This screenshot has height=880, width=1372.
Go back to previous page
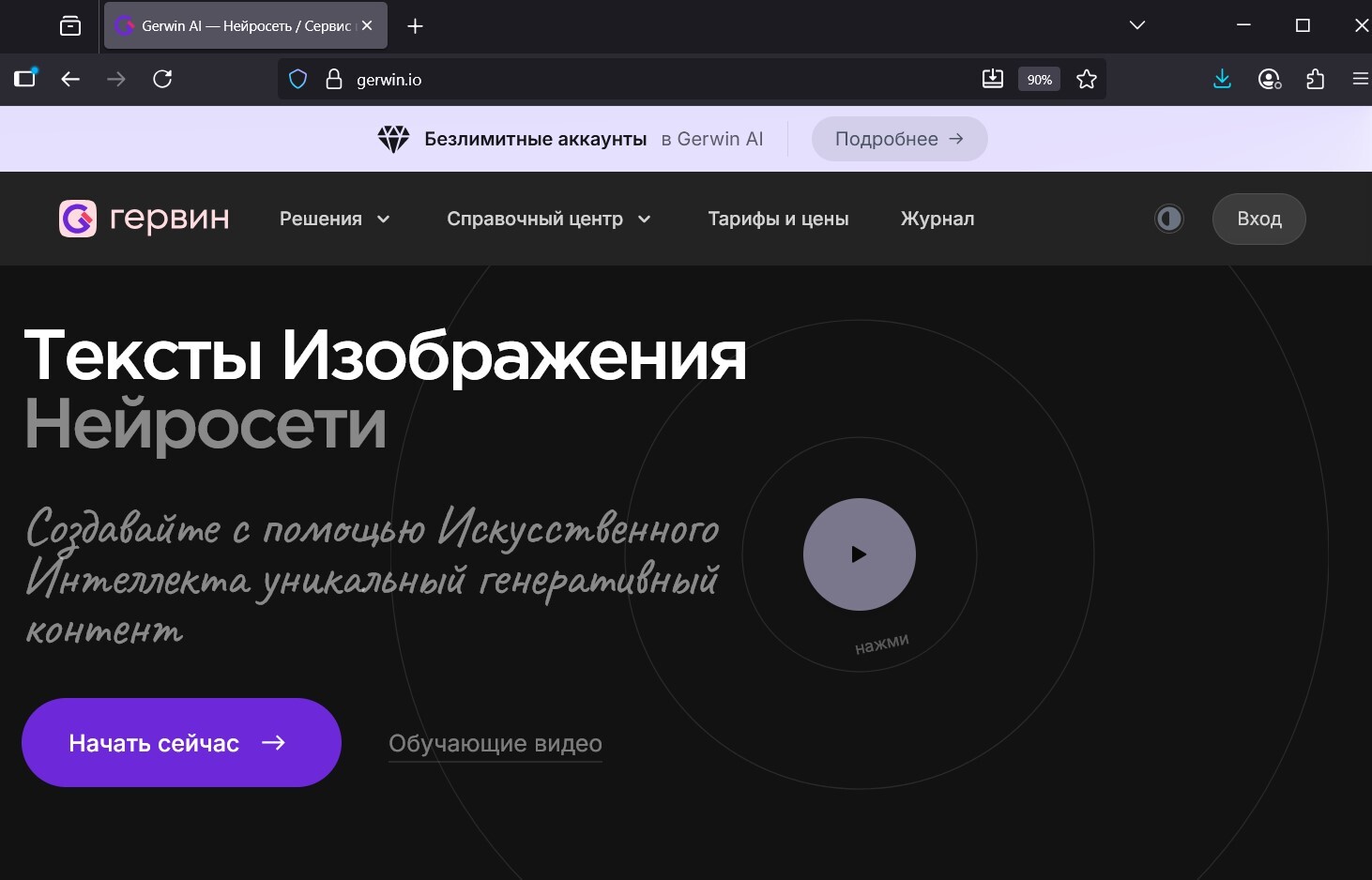click(x=70, y=79)
